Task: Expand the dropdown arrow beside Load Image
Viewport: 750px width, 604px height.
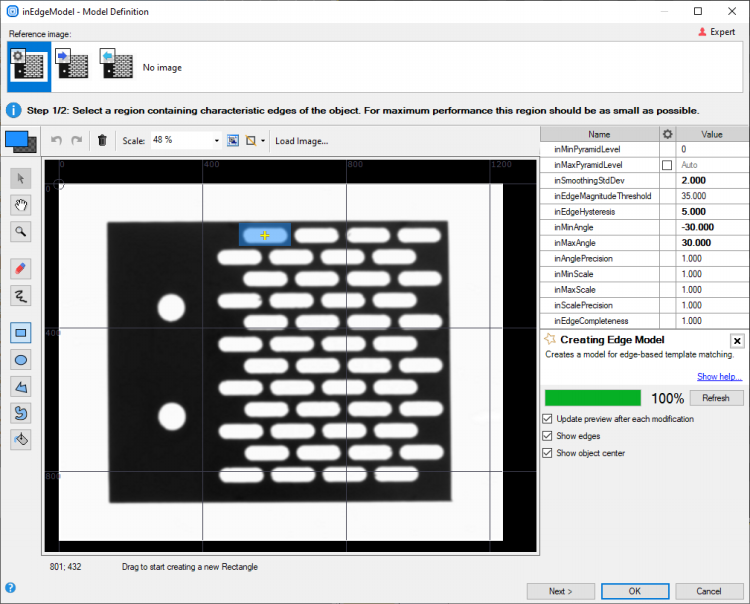Action: pos(262,141)
